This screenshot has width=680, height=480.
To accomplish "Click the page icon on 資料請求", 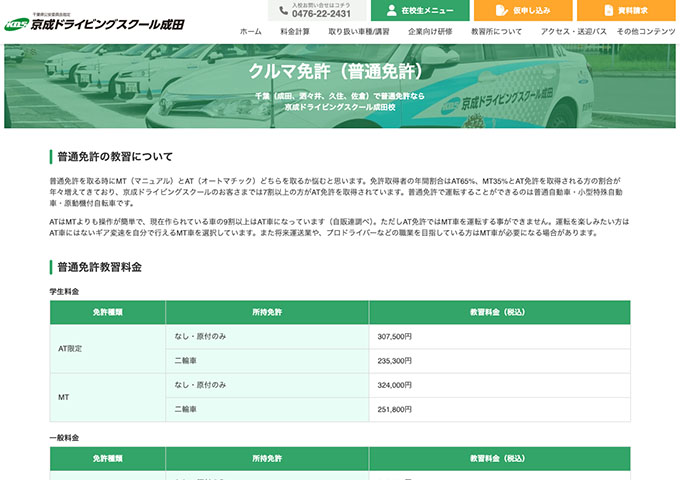I will click(x=608, y=10).
